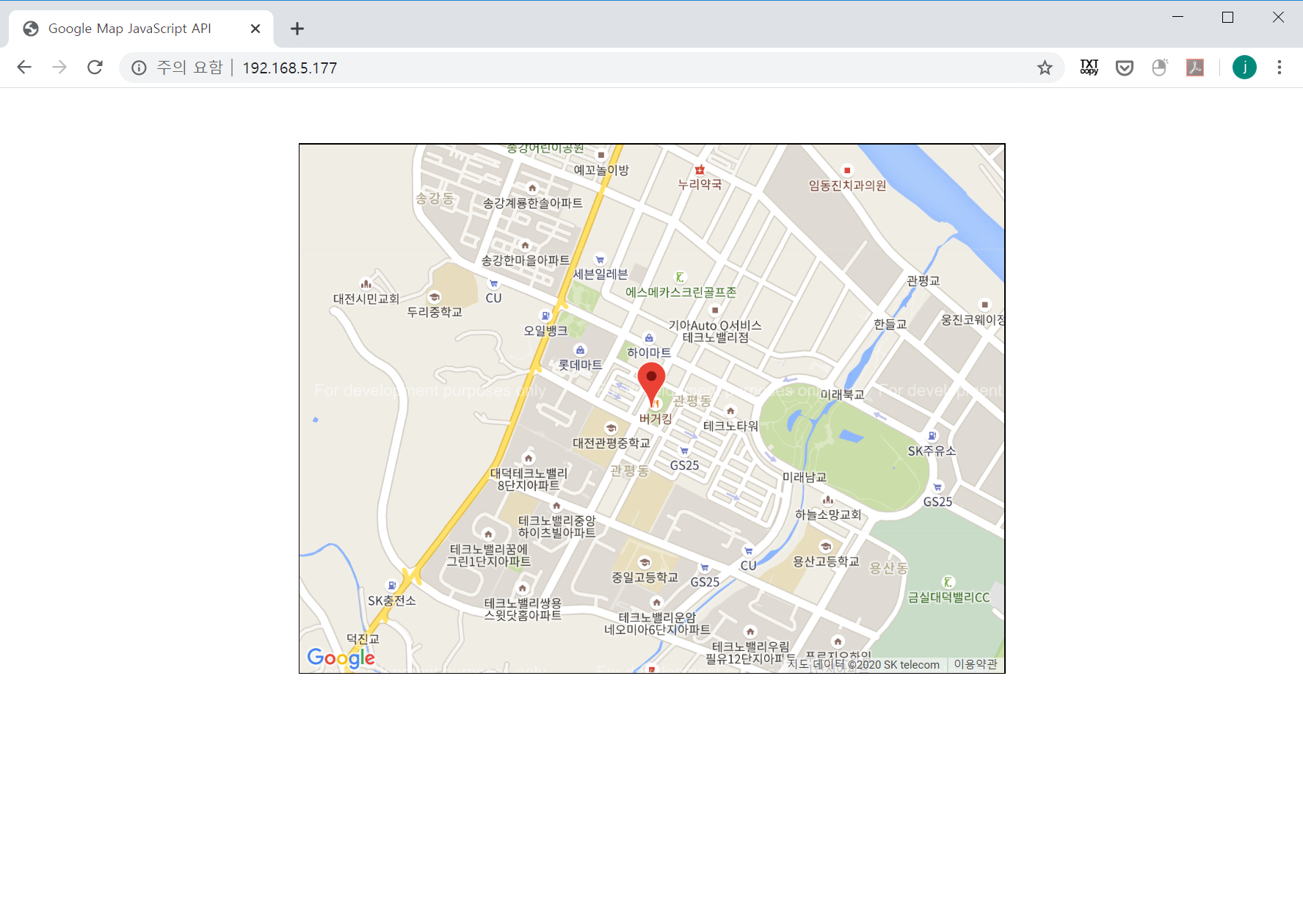Viewport: 1303px width, 924px height.
Task: Click the 용산고등학교 school icon
Action: coord(826,547)
